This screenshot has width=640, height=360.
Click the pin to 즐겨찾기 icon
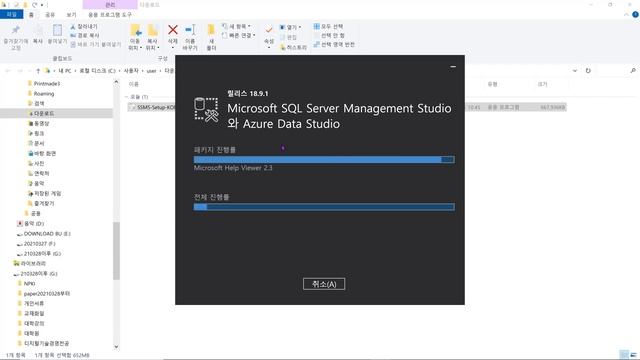pos(16,30)
